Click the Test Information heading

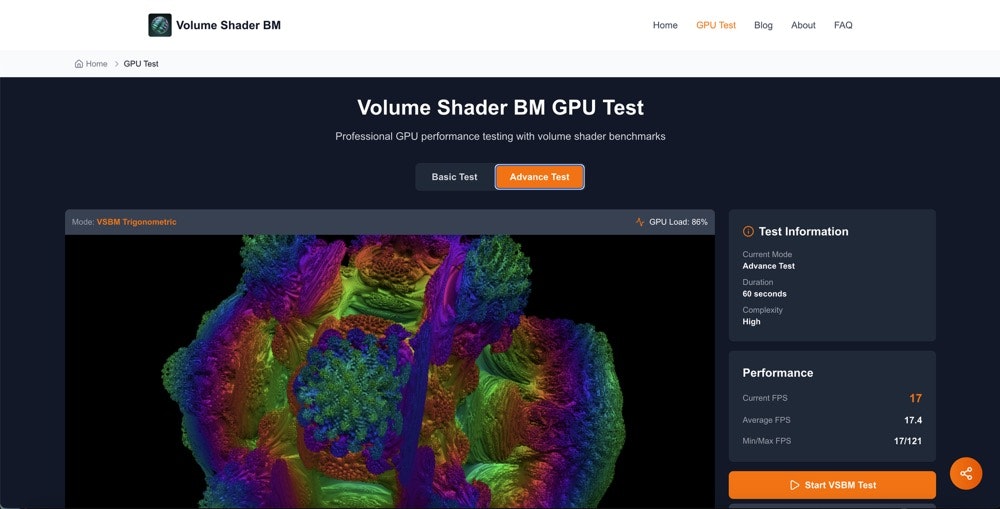pos(804,232)
